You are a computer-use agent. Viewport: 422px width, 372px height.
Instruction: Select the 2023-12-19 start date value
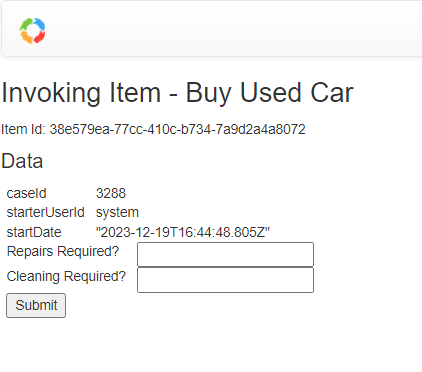(183, 232)
